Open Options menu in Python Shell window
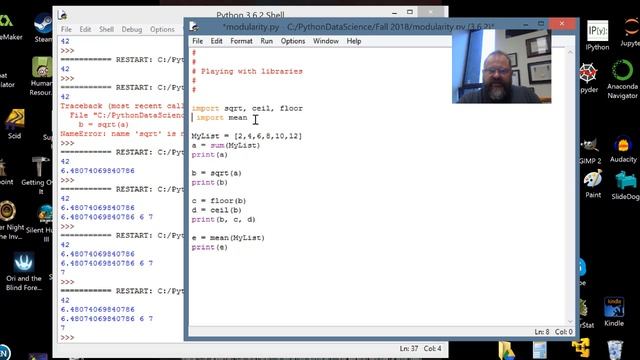 (x=162, y=29)
